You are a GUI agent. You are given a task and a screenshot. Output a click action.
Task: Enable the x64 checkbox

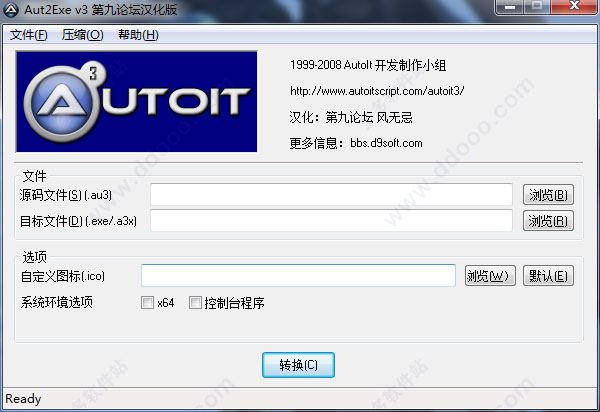(147, 303)
